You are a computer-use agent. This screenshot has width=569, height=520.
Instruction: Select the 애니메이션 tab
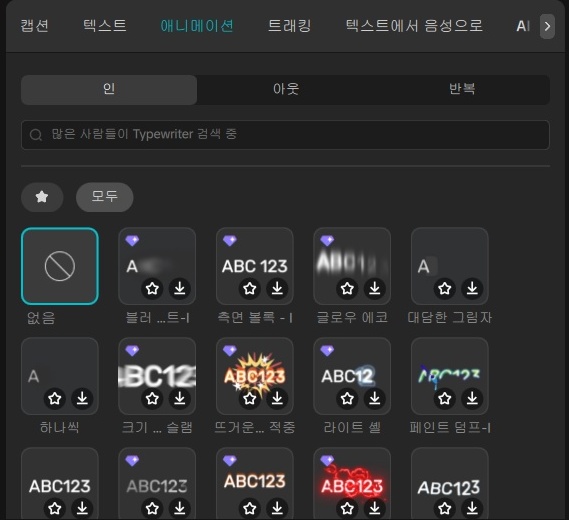tap(197, 26)
